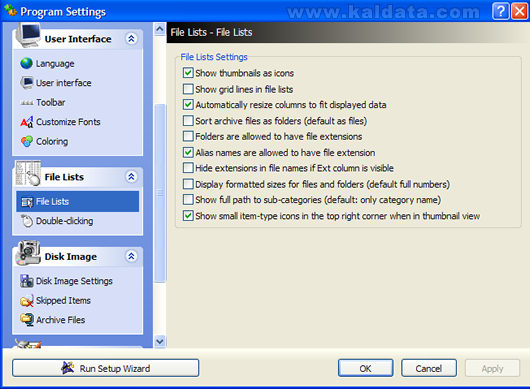Open Disk Image Settings page
530x389 pixels.
coord(74,281)
